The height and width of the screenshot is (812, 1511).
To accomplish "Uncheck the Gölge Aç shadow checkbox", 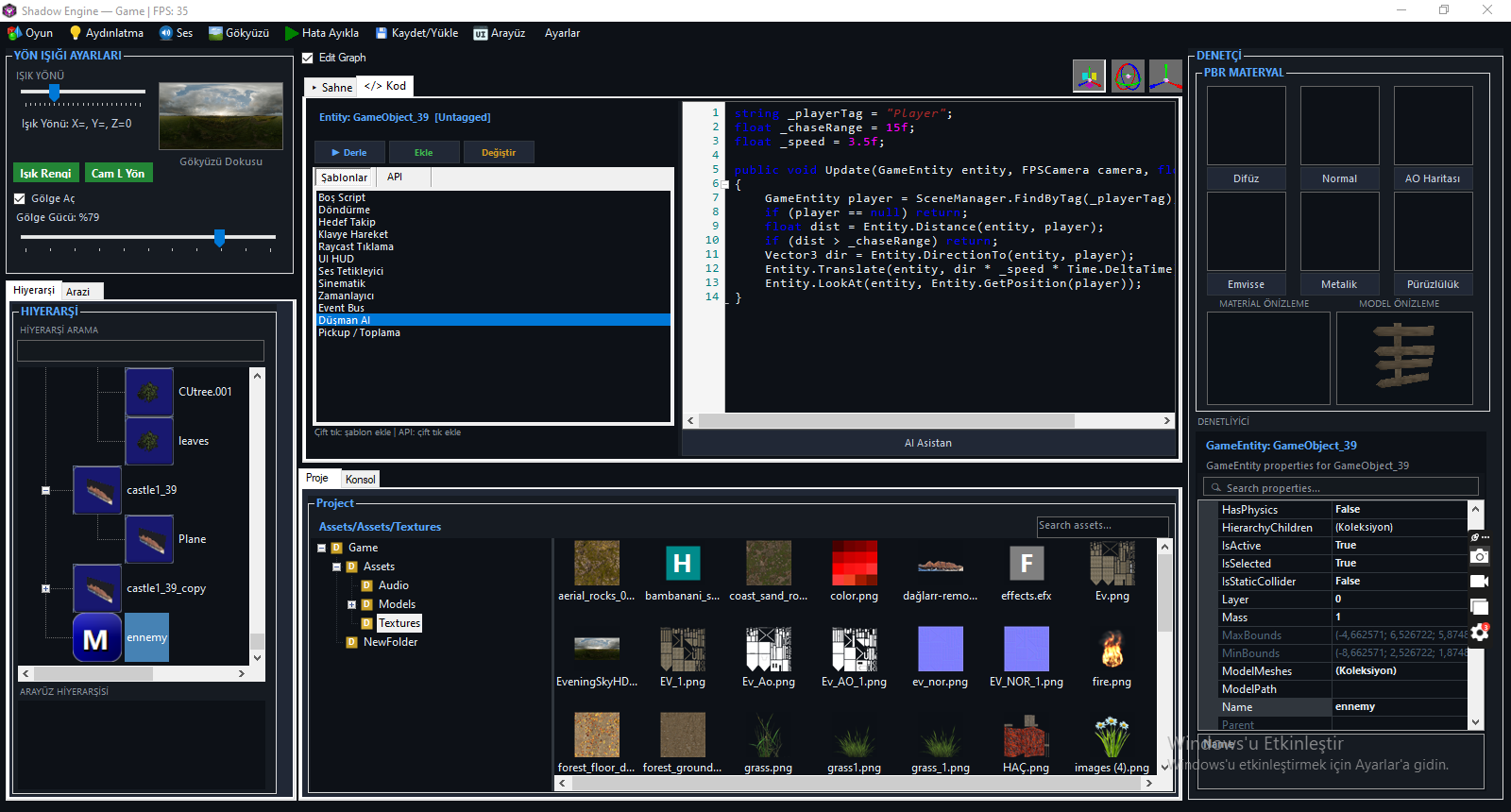I will click(x=20, y=198).
